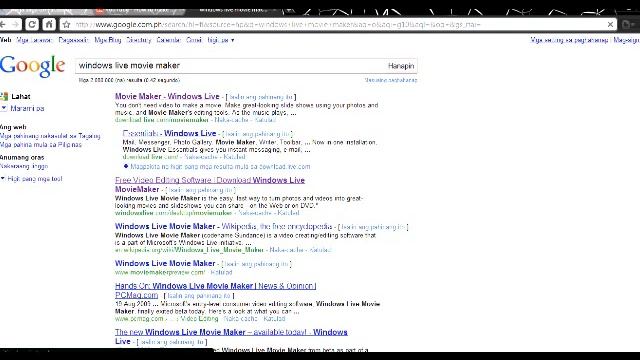The width and height of the screenshot is (640, 360).
Task: Select Web in top navigation bar
Action: 6,40
